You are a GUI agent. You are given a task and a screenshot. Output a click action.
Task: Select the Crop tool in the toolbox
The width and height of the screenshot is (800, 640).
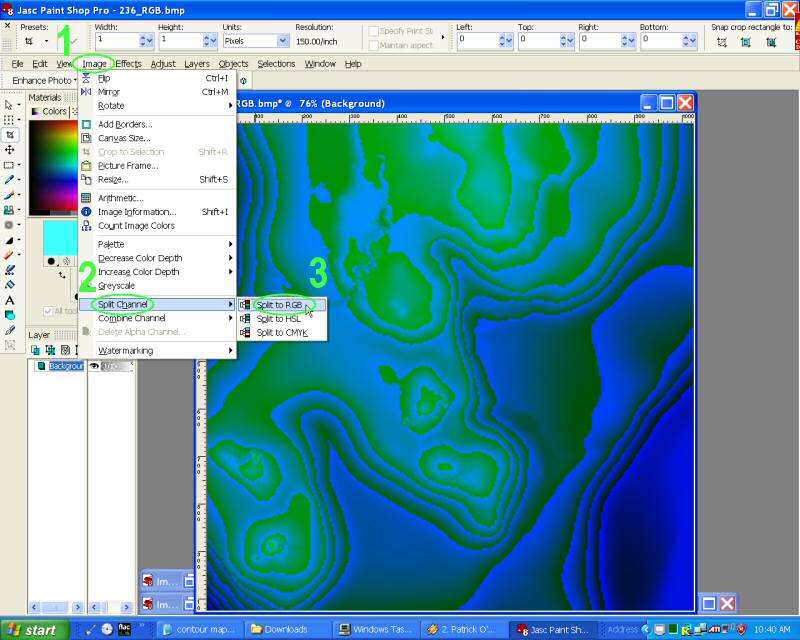click(10, 134)
